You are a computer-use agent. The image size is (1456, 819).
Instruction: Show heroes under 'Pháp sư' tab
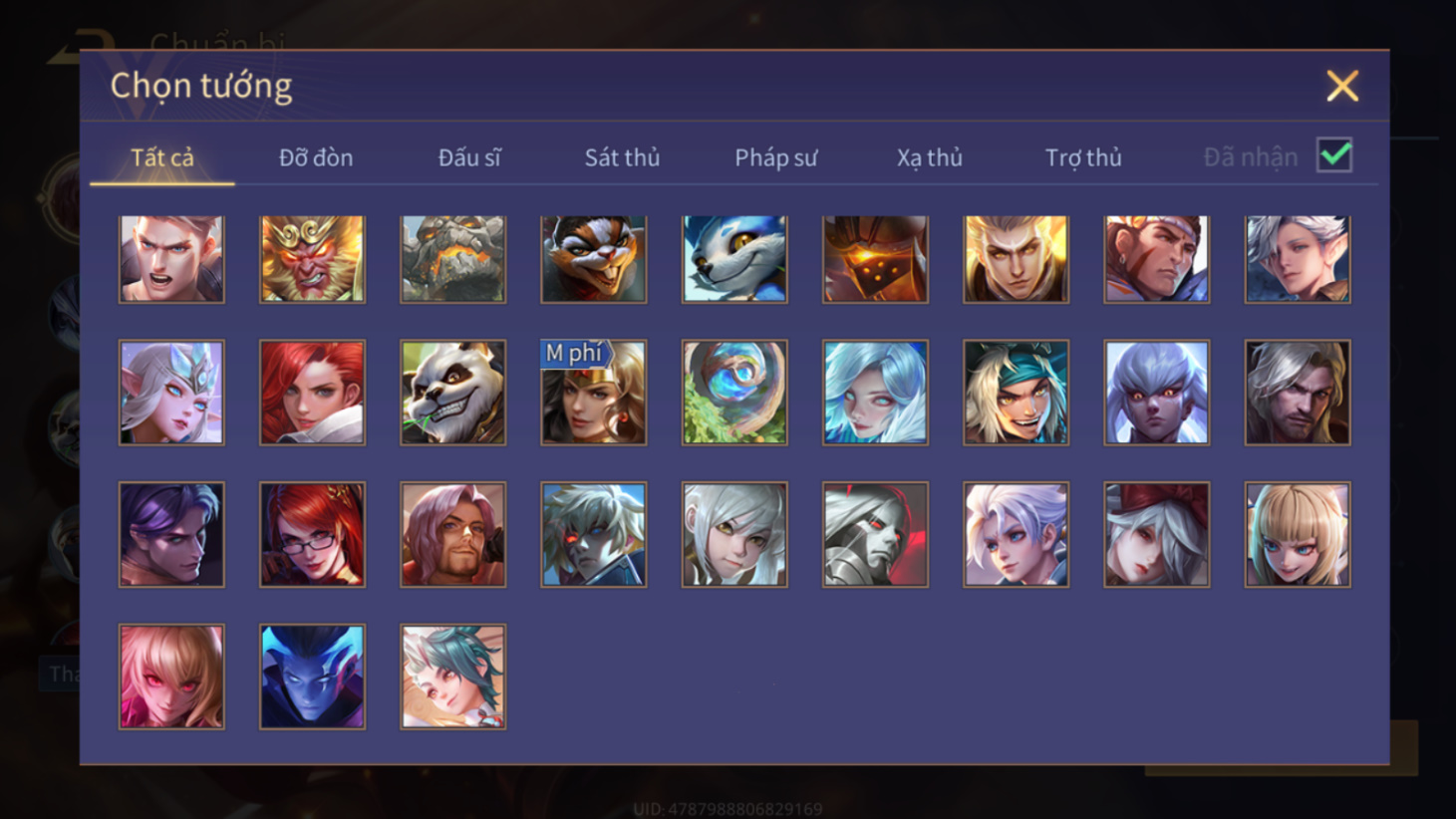coord(775,157)
